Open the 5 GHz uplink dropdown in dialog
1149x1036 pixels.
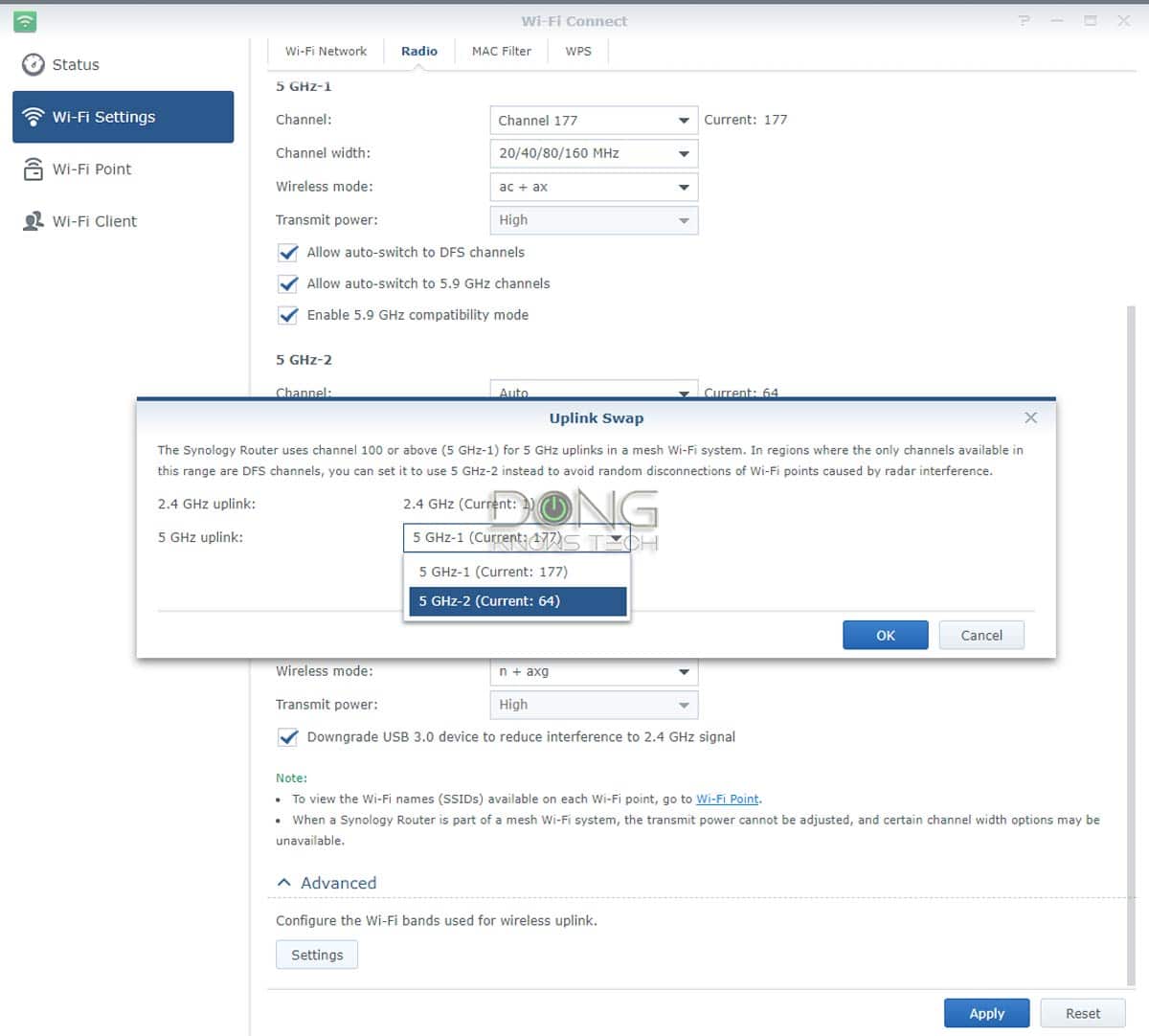[516, 537]
